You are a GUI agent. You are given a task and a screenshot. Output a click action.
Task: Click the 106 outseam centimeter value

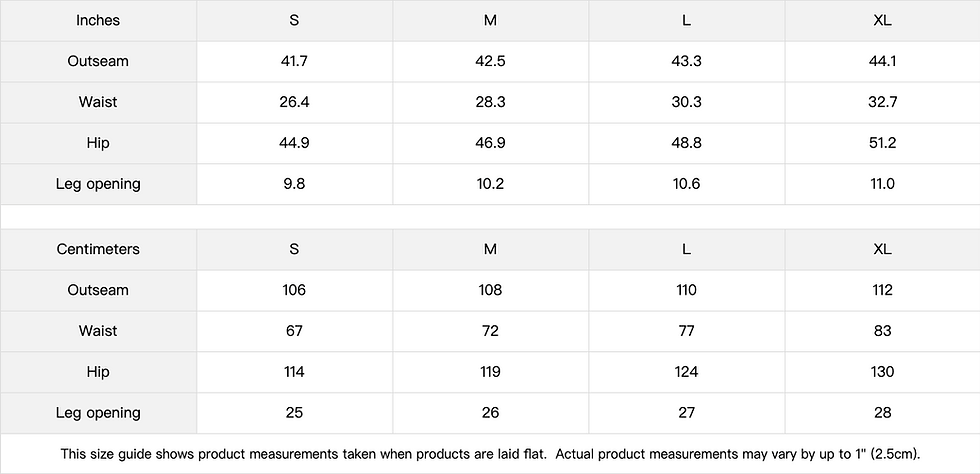(x=294, y=290)
